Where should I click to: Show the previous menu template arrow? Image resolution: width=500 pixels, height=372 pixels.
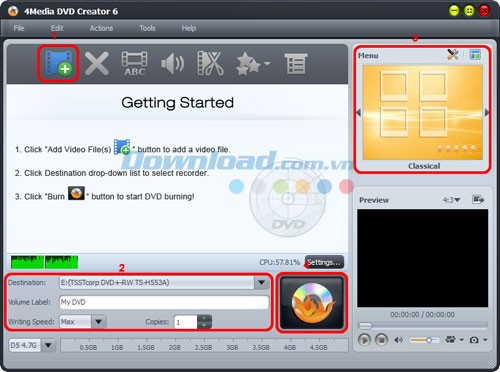[358, 113]
